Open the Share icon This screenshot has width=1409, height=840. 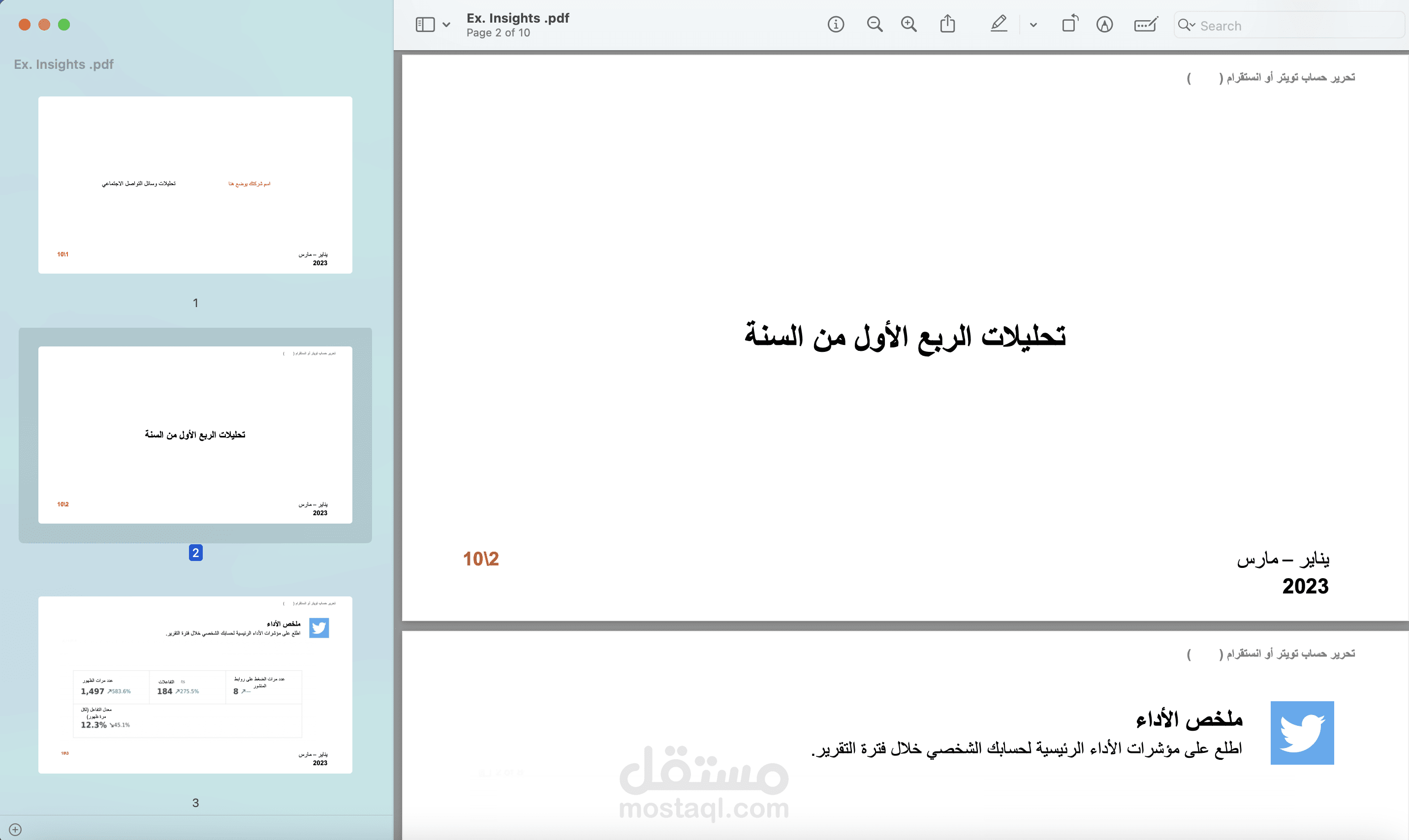point(948,24)
